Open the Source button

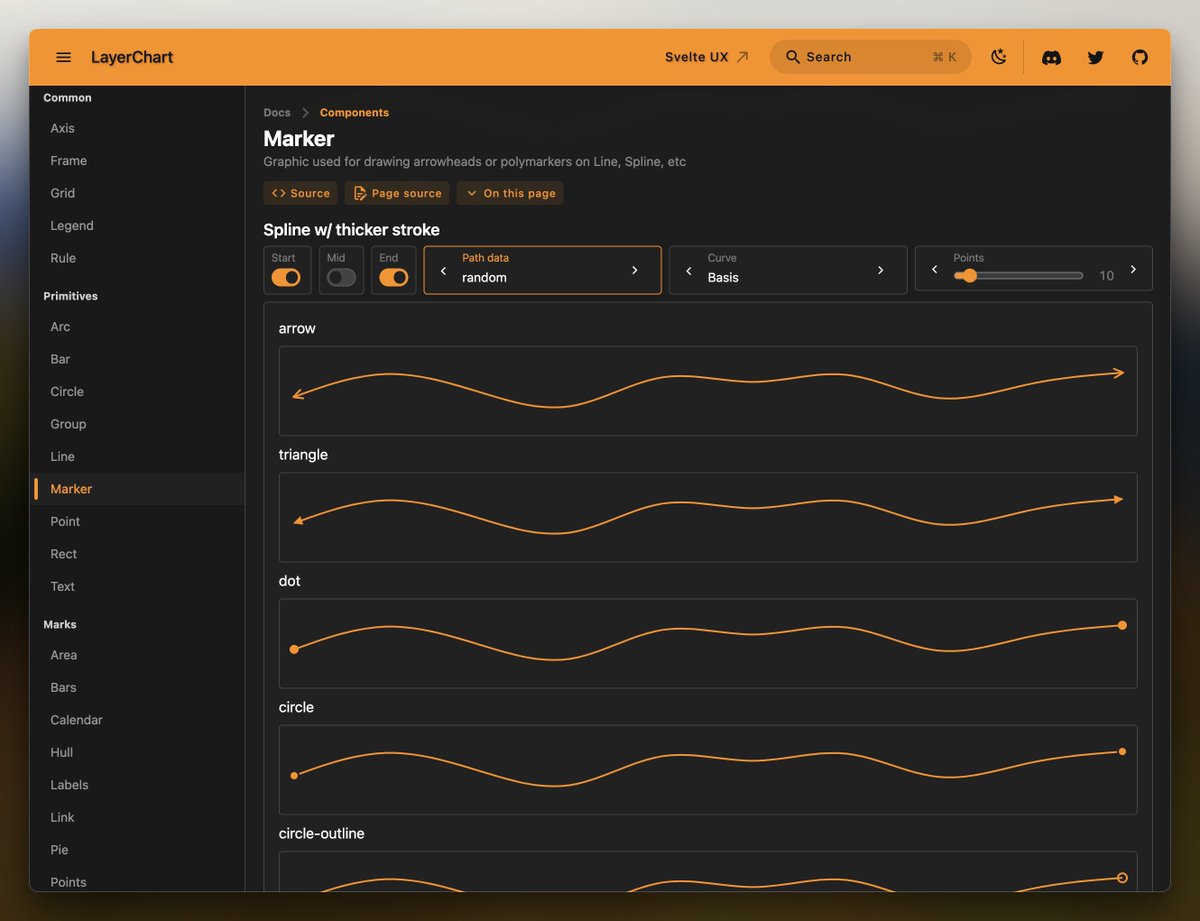(301, 193)
